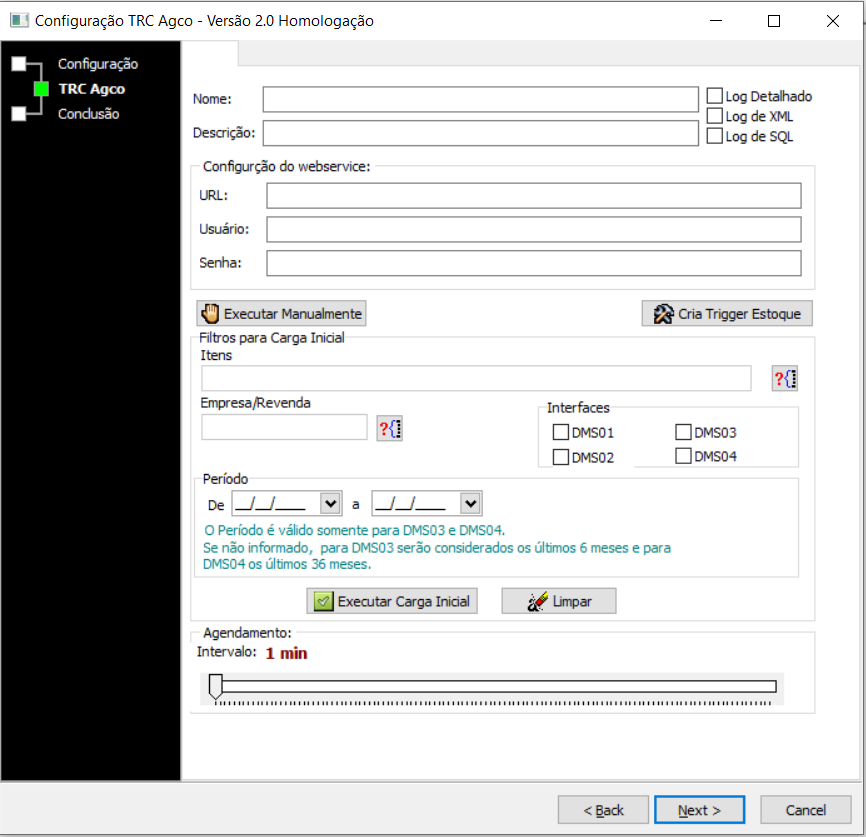Check the DMS03 interface
The image size is (866, 837).
683,432
